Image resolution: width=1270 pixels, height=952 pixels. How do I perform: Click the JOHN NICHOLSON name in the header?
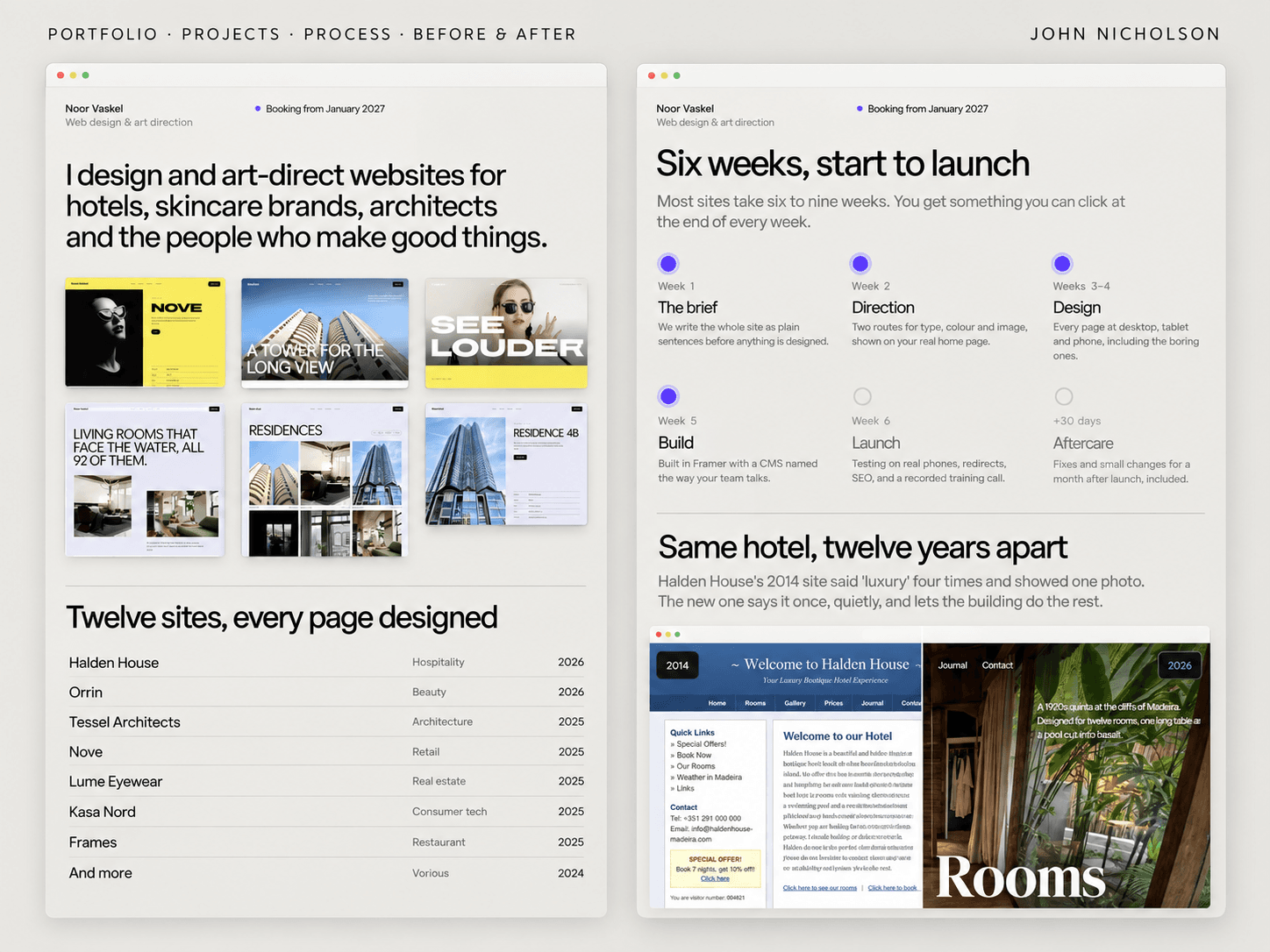1125,34
